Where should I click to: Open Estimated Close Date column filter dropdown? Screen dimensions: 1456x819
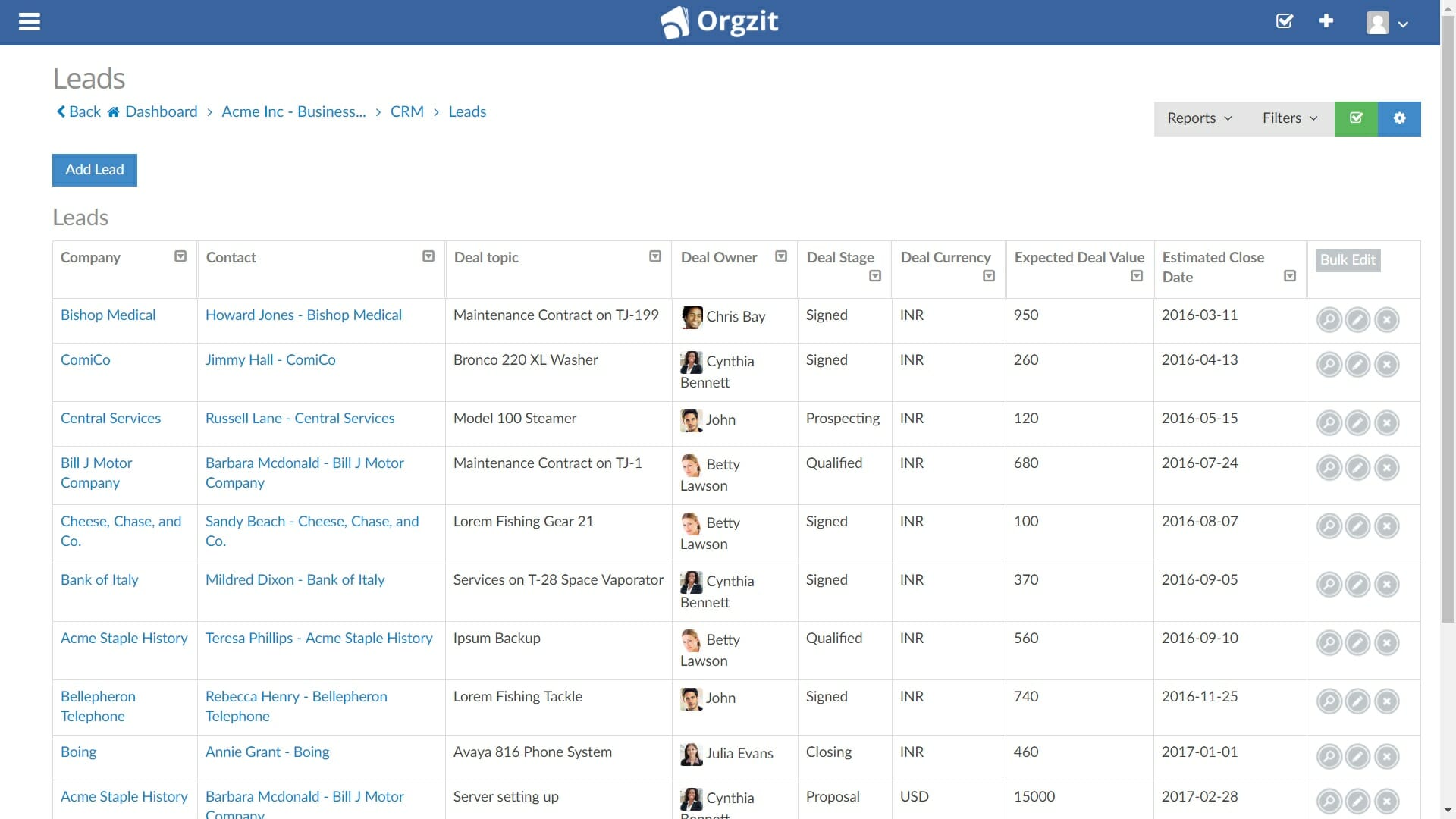(x=1290, y=276)
